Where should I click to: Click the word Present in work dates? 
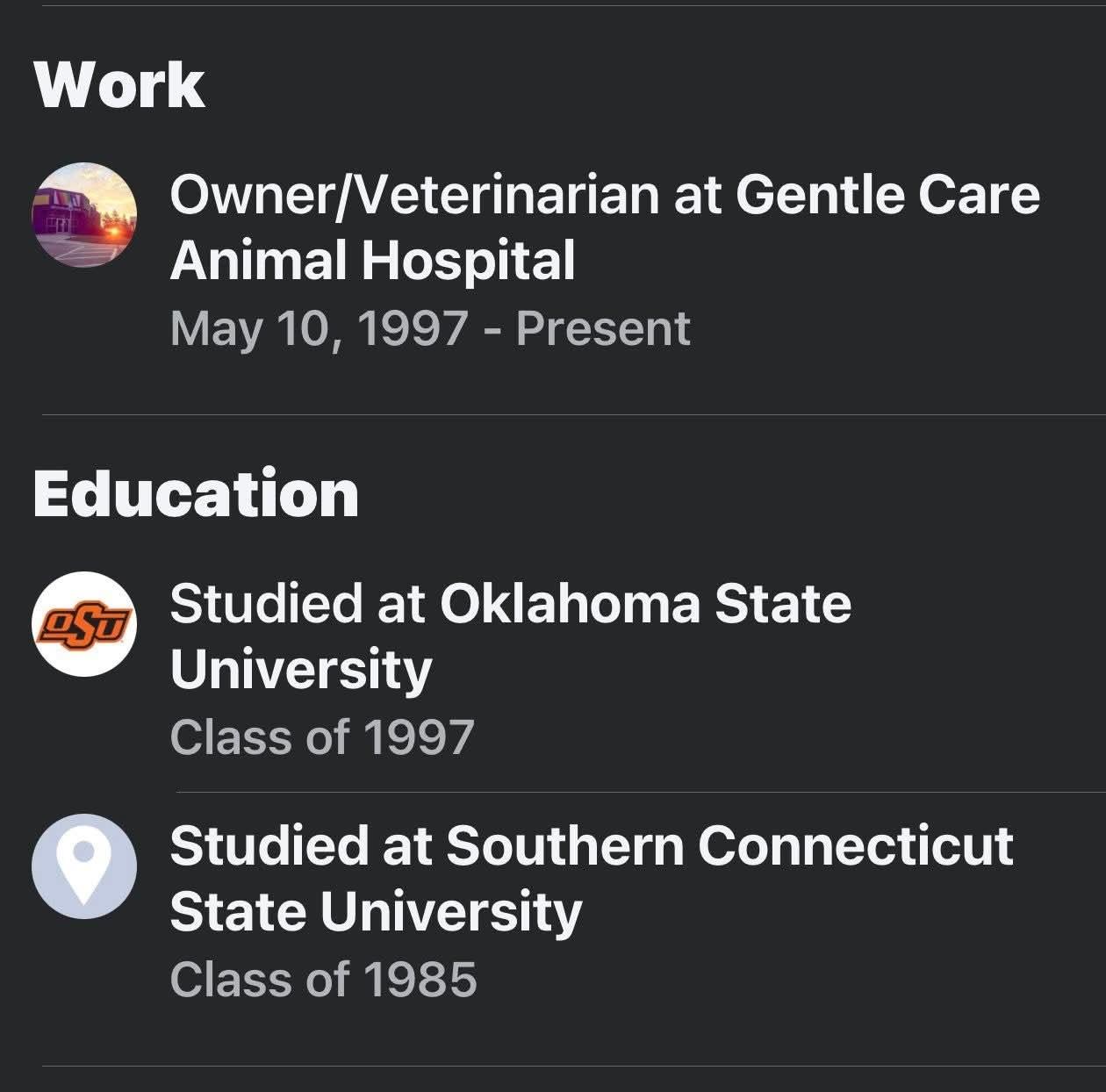coord(603,329)
